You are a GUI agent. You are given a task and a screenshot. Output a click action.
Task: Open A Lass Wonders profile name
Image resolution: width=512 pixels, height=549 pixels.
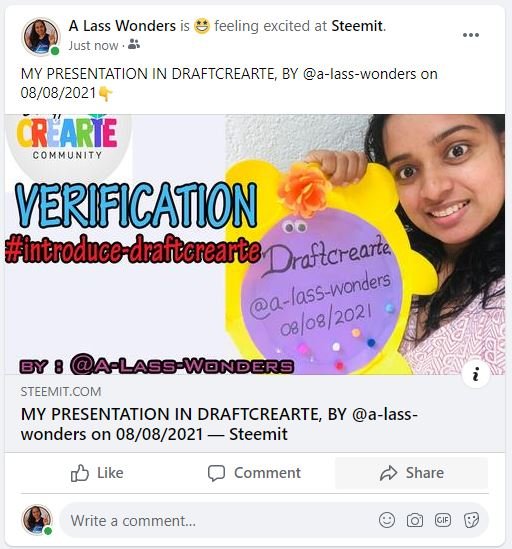(x=122, y=26)
